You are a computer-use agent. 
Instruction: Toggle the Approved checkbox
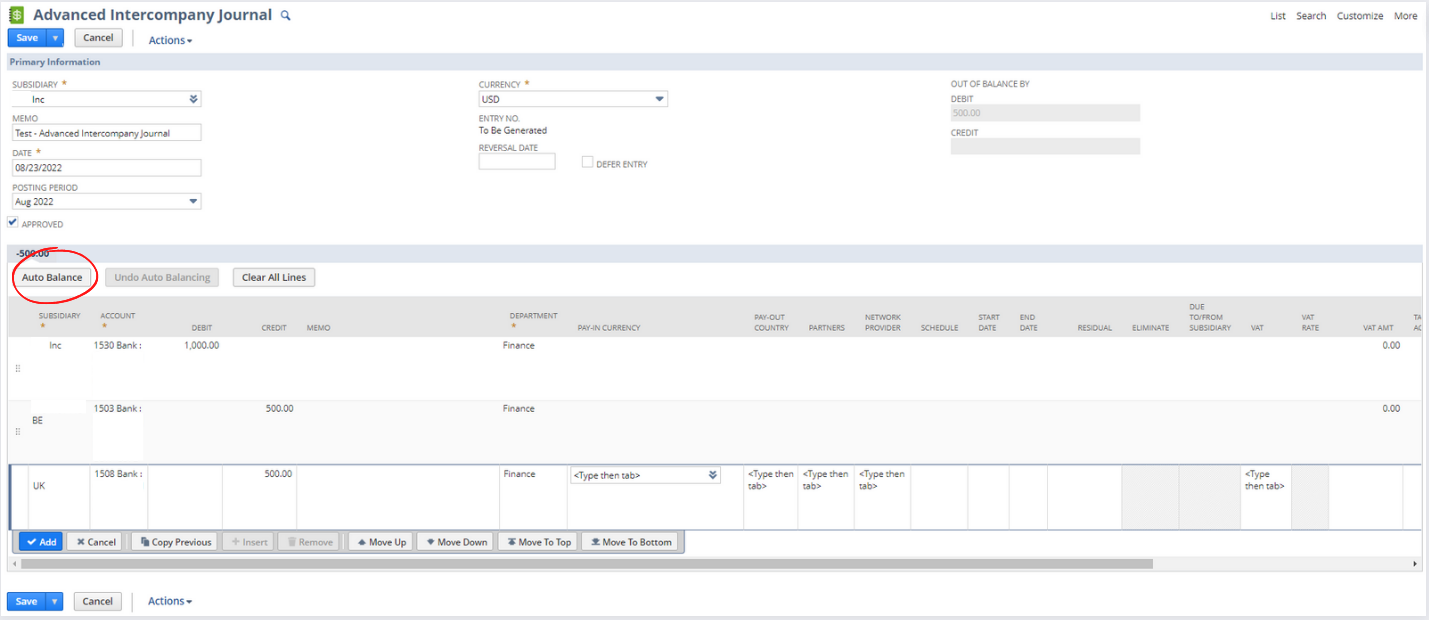13,223
